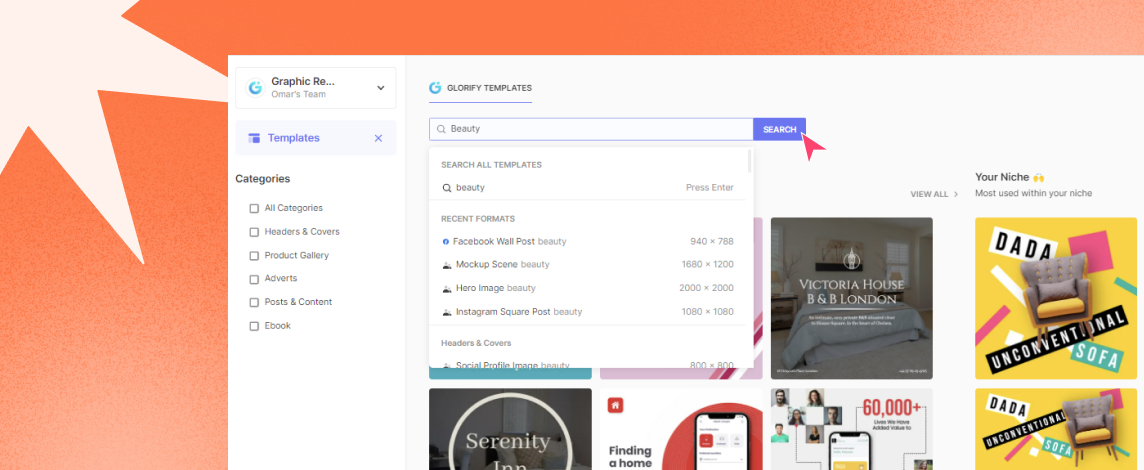Click the 940 × 788 size text
Image resolution: width=1144 pixels, height=470 pixels.
pyautogui.click(x=711, y=241)
